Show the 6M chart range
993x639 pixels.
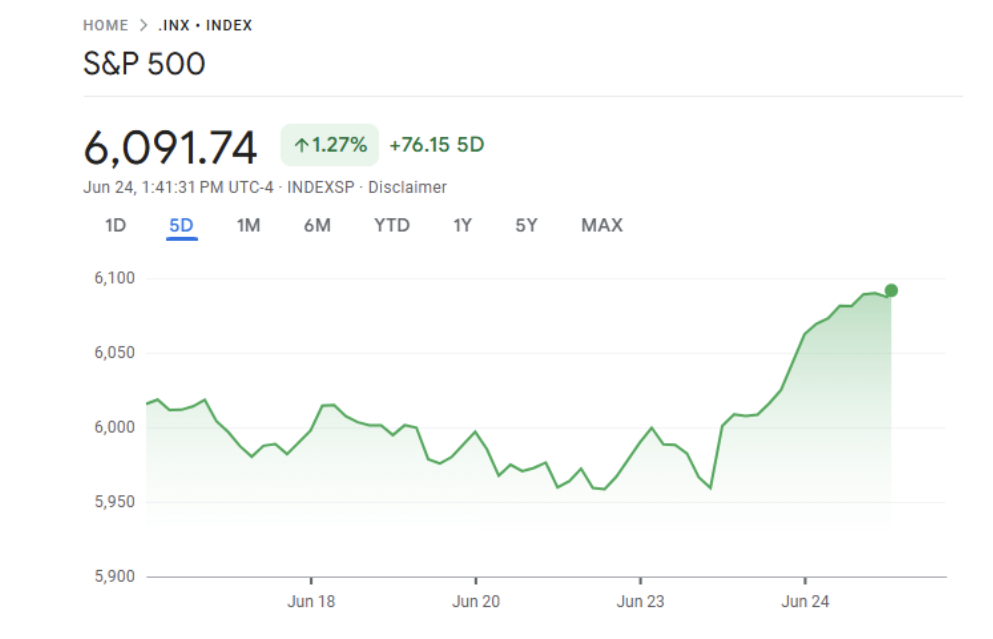coord(317,225)
